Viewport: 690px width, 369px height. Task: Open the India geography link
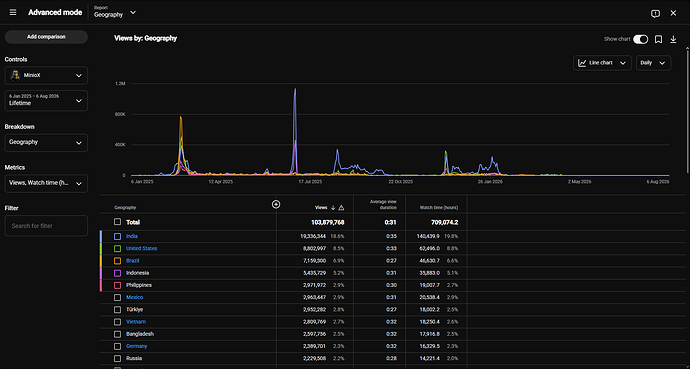132,236
